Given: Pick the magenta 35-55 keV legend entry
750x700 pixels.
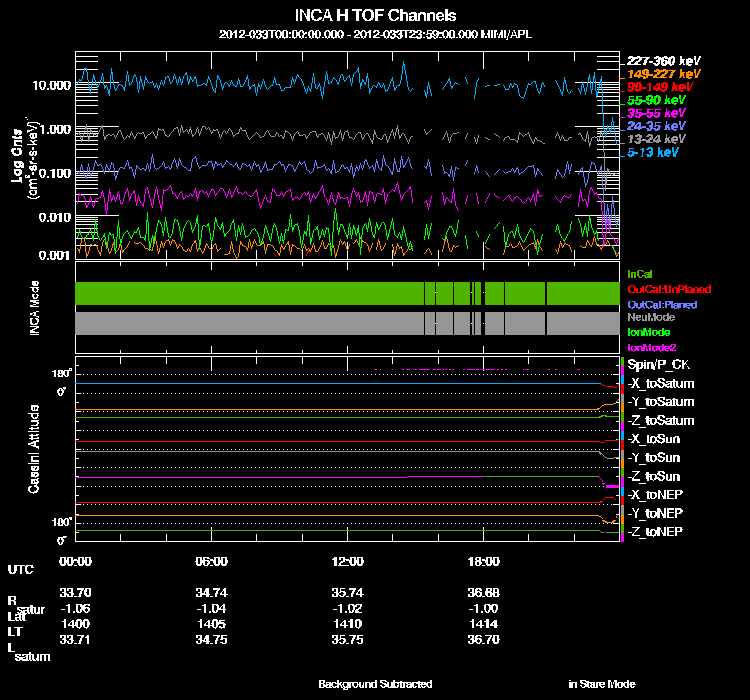Looking at the screenshot, I should (655, 114).
